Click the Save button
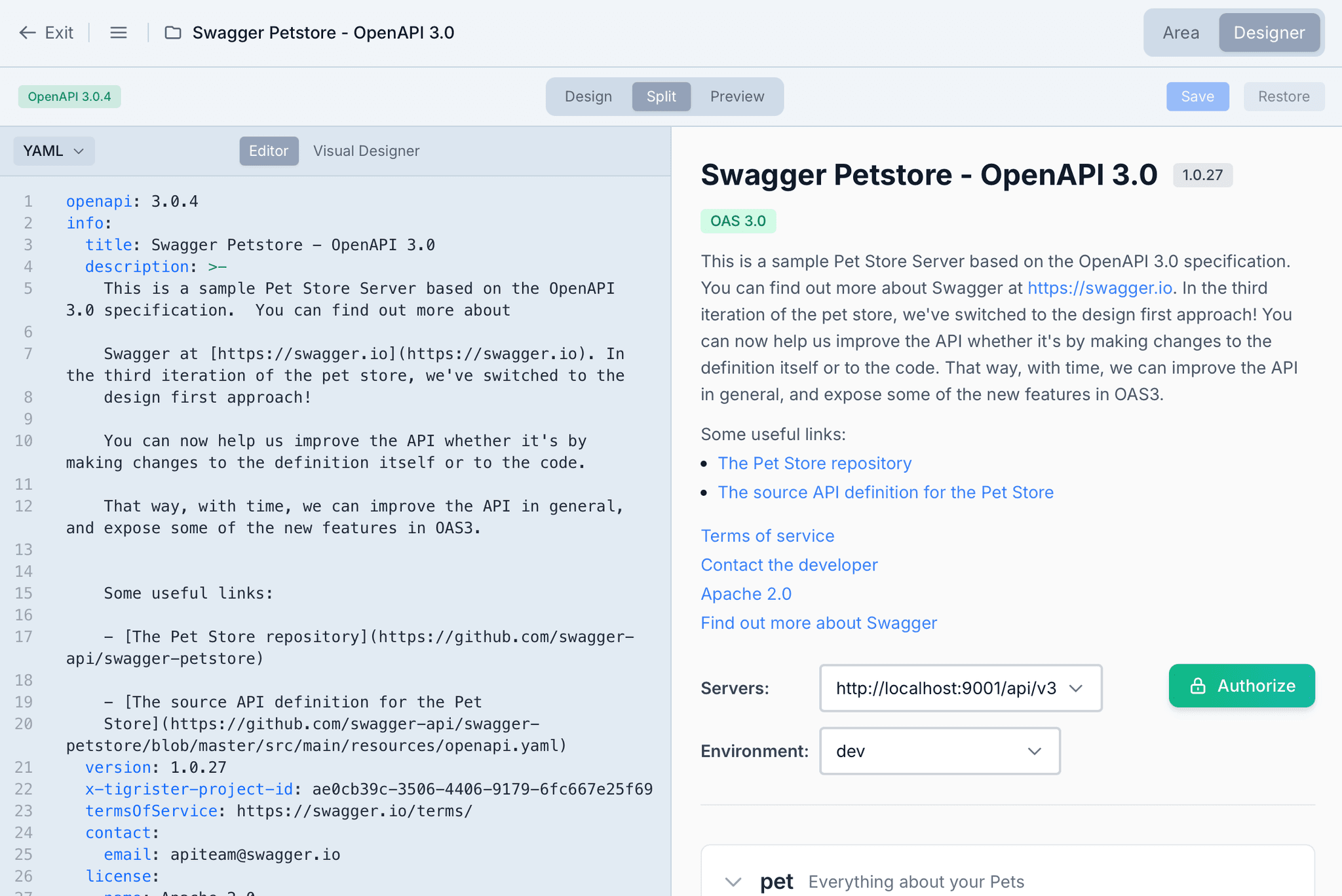Viewport: 1342px width, 896px height. coord(1197,96)
